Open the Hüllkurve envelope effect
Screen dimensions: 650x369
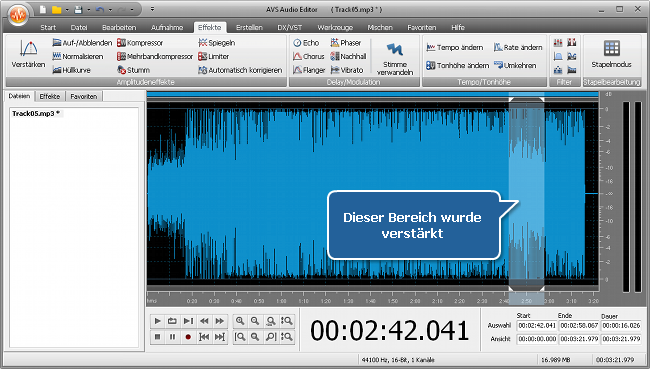tap(72, 70)
